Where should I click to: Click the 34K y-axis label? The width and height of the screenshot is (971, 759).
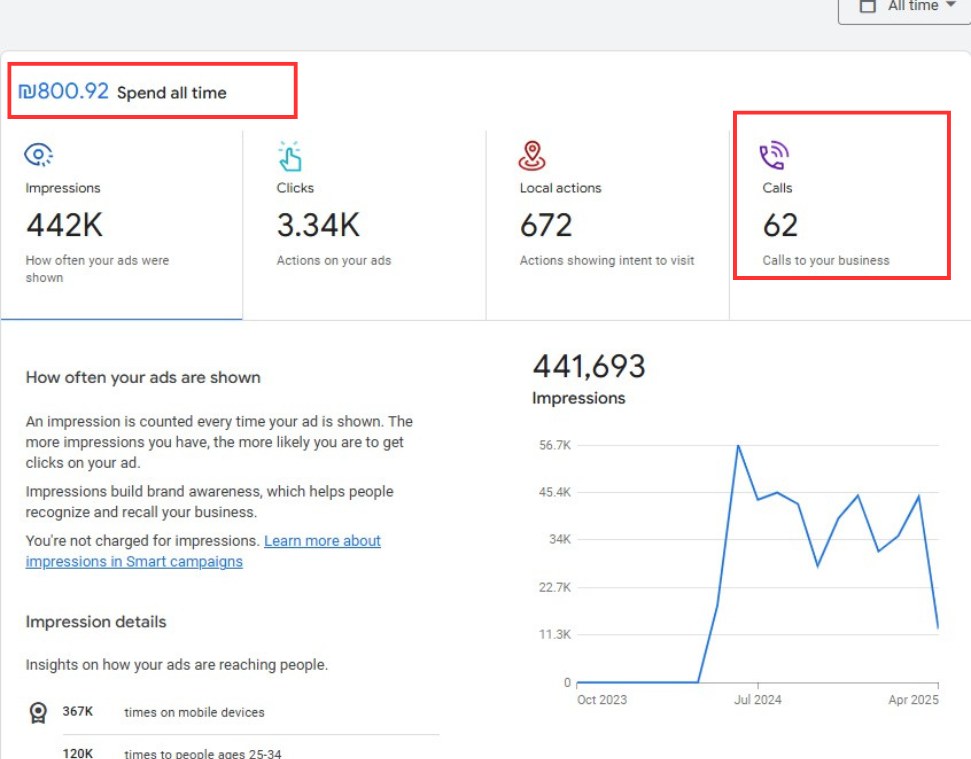tap(560, 539)
